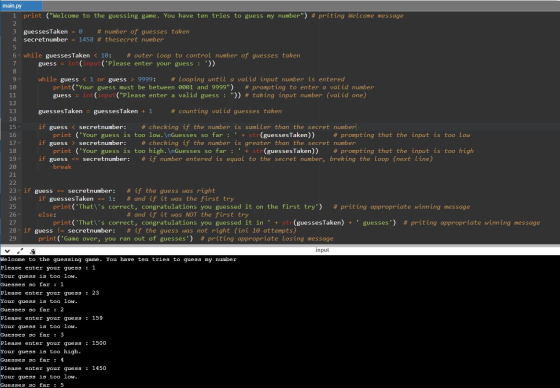
Task: Place cursor on 'secretnumber' on line 4
Action: 46,40
